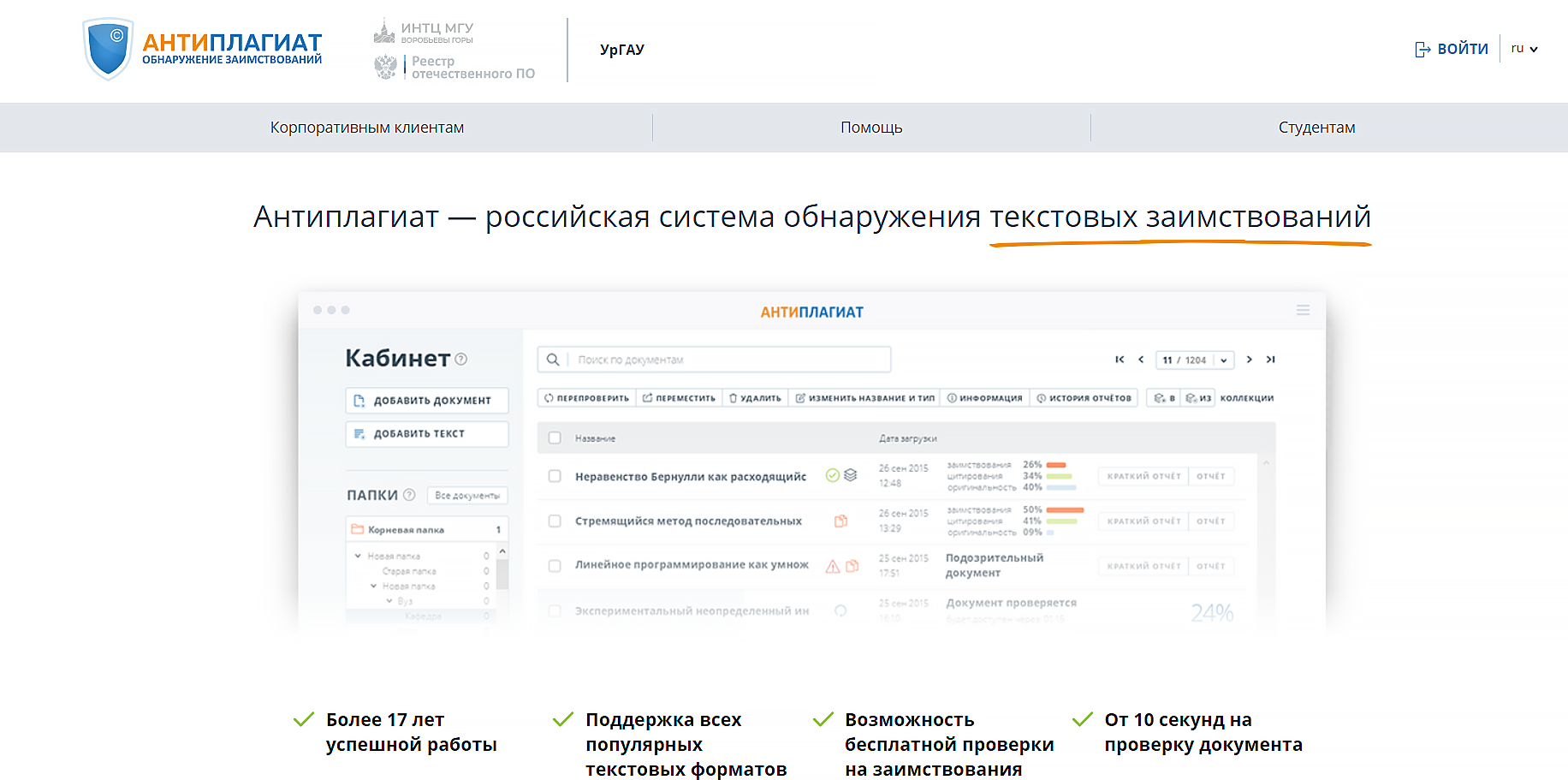The image size is (1568, 780).
Task: Click the ДОБАВИТЬ ДОКУМЕНТ button
Action: click(x=427, y=400)
